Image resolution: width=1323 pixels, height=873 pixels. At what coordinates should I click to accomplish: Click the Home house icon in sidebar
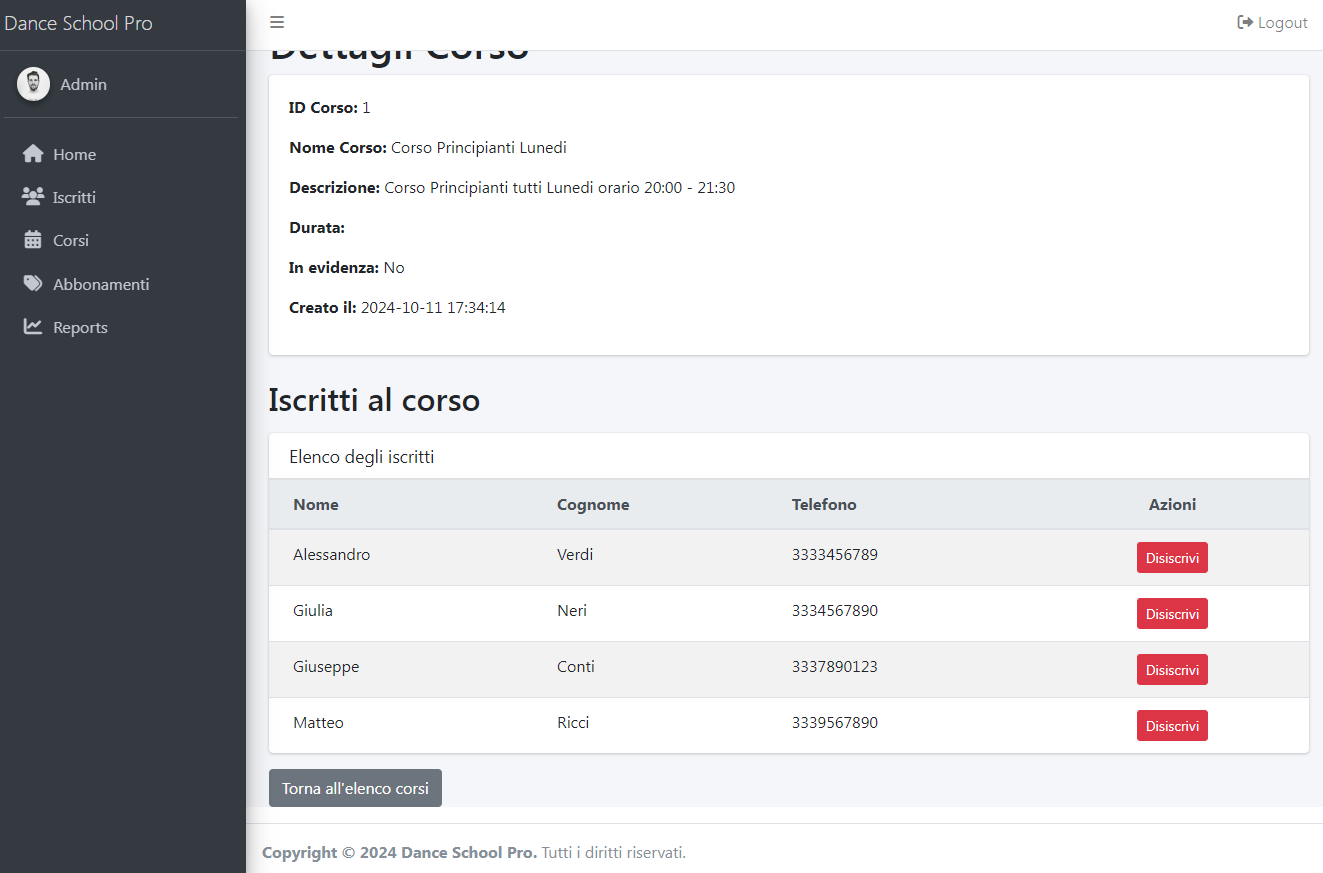pos(33,154)
